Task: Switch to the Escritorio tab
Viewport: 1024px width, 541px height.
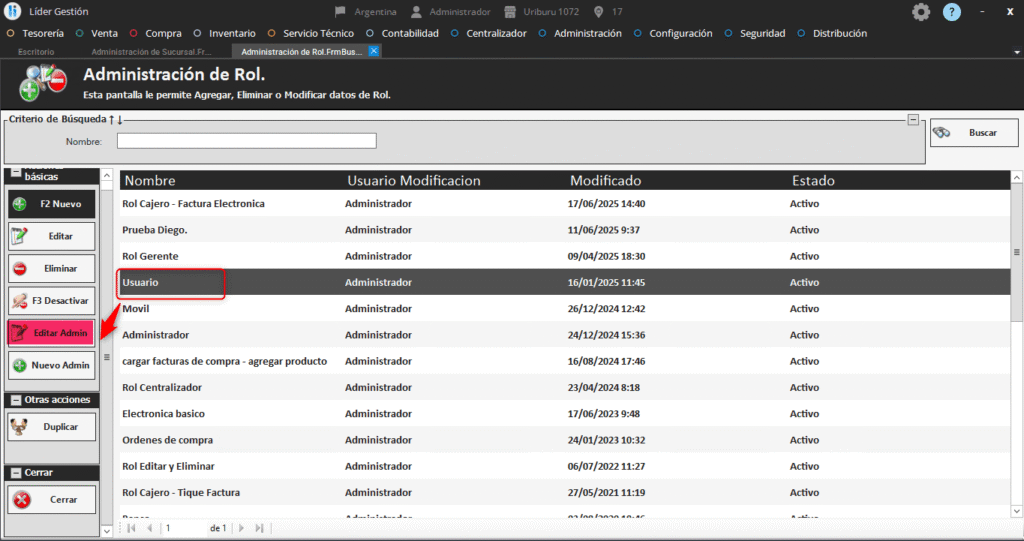Action: click(x=36, y=51)
